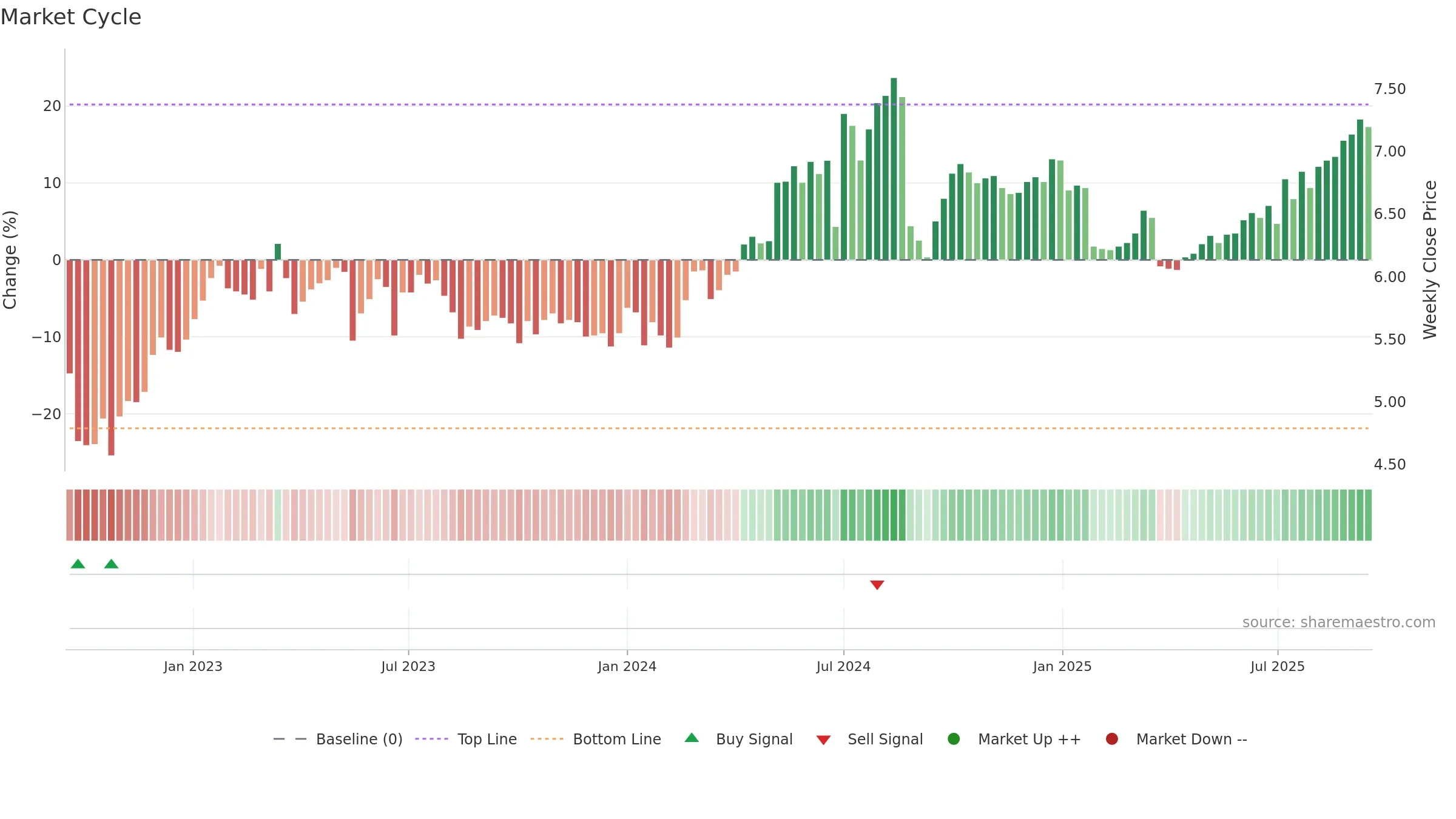
Task: Click the 20 tick on Change axis
Action: [52, 106]
